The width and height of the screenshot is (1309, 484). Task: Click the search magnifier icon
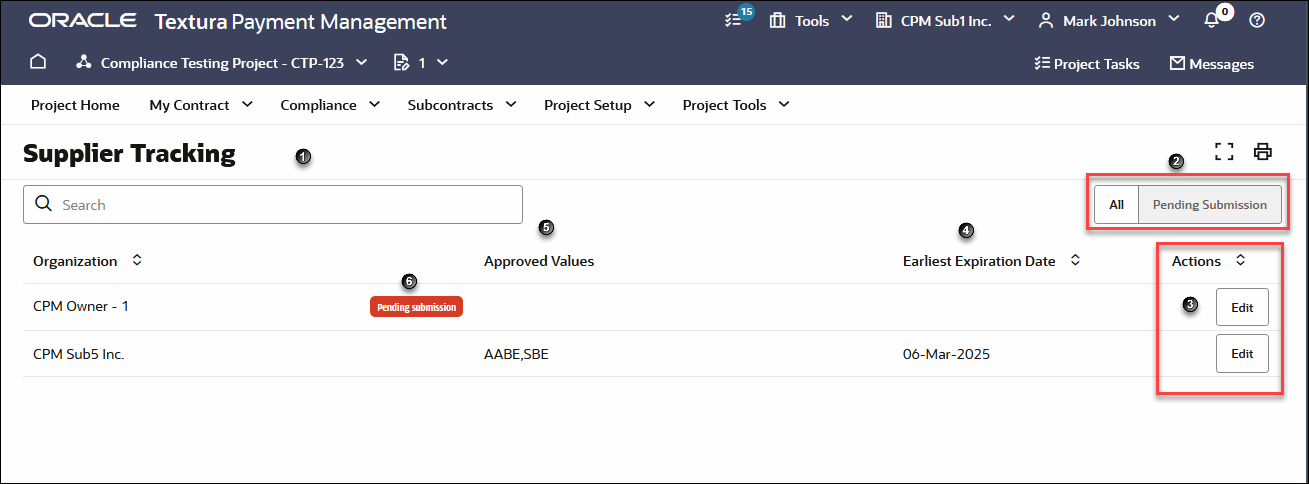pyautogui.click(x=43, y=204)
